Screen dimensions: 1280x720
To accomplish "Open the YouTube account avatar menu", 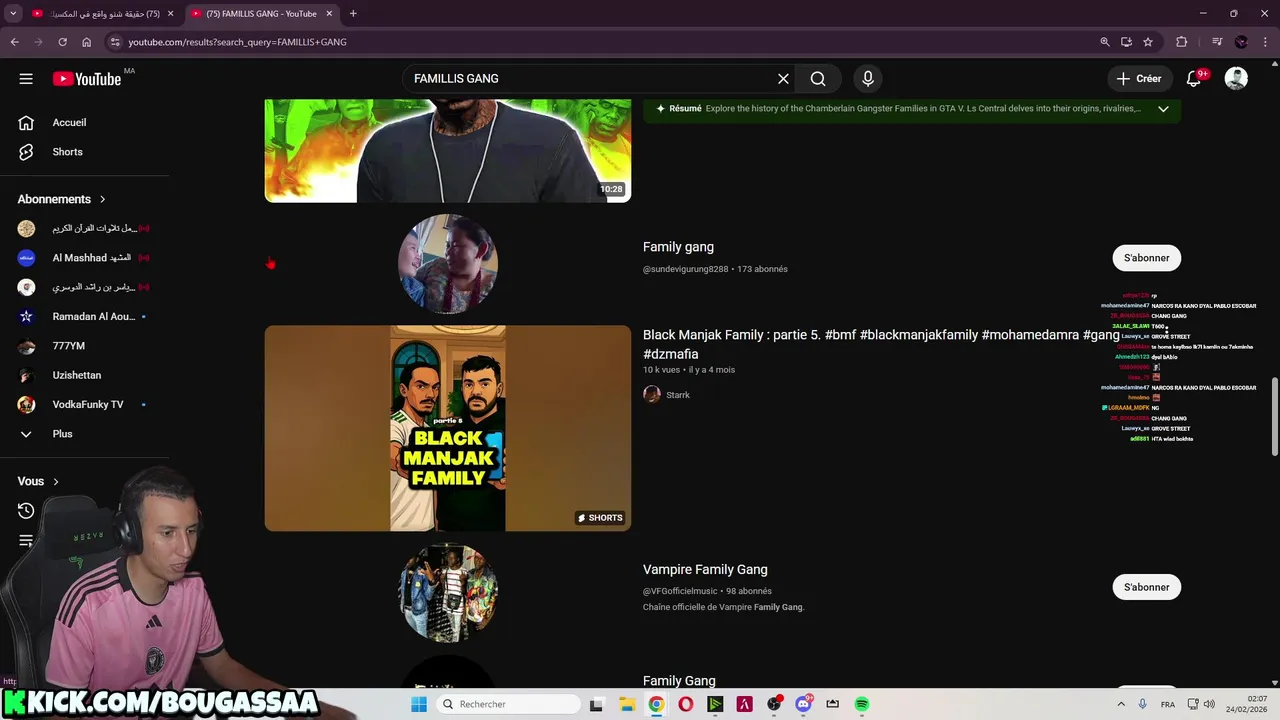I will click(x=1236, y=79).
